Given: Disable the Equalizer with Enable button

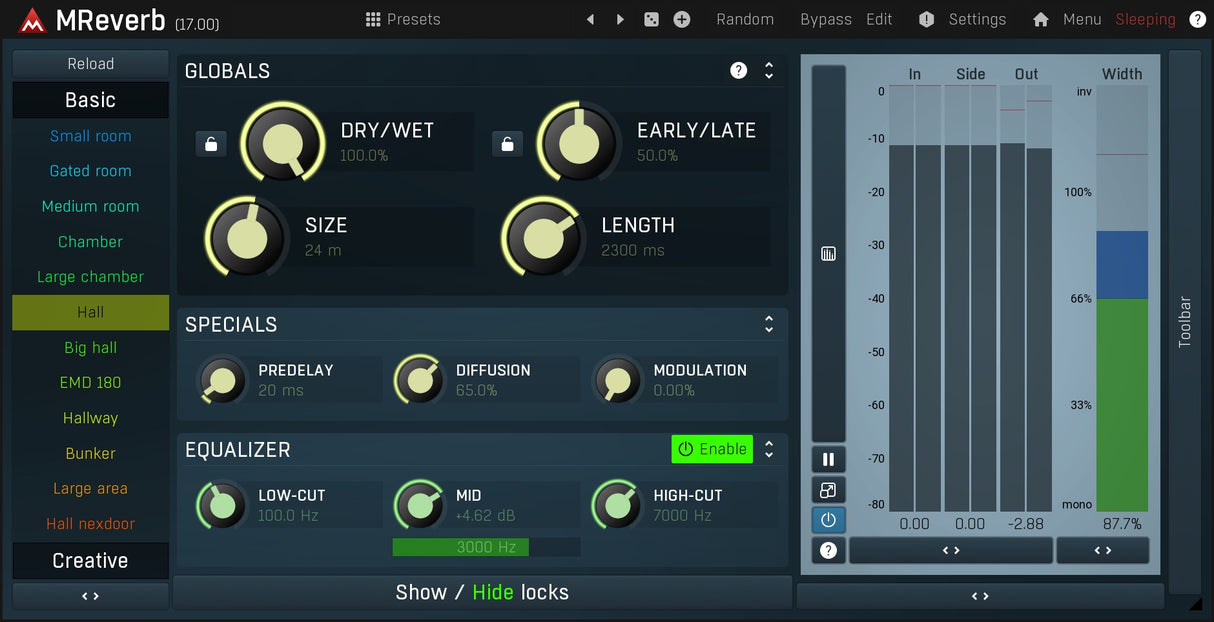Looking at the screenshot, I should point(711,449).
